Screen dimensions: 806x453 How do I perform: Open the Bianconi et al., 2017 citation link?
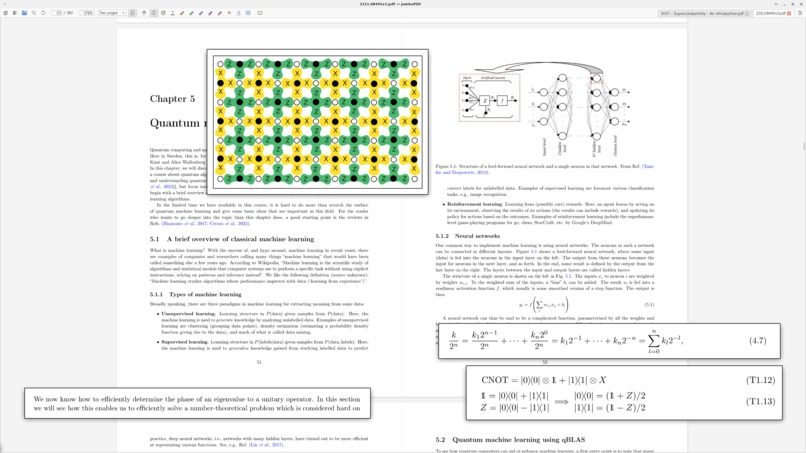tap(186, 224)
